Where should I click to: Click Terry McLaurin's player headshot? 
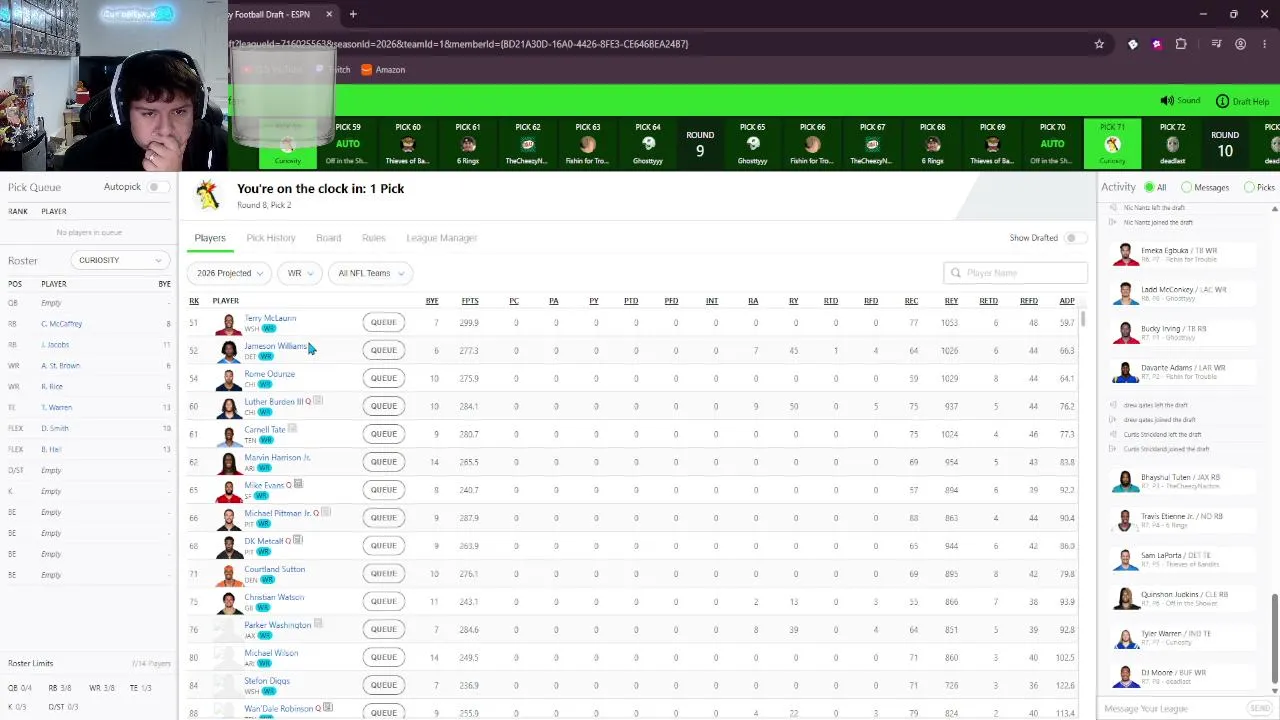229,323
